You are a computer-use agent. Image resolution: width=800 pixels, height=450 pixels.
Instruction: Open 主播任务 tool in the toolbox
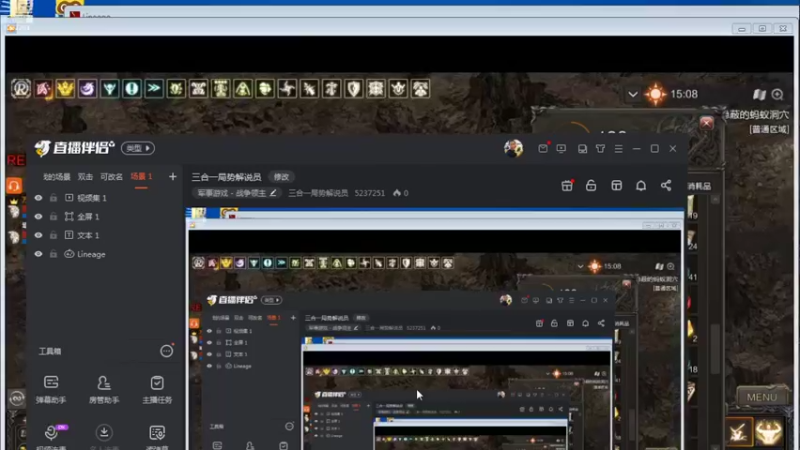[157, 390]
